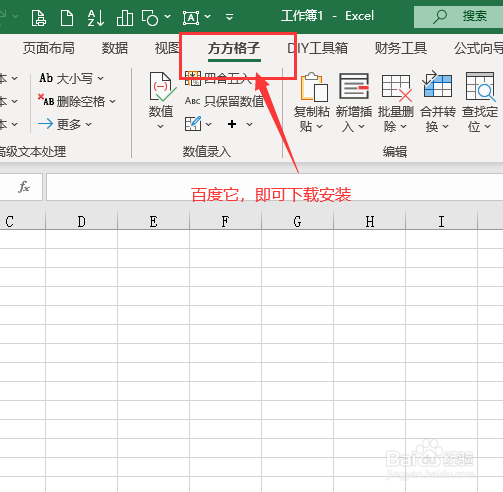This screenshot has height=492, width=503.
Task: Click the fx insert function button
Action: (x=24, y=187)
